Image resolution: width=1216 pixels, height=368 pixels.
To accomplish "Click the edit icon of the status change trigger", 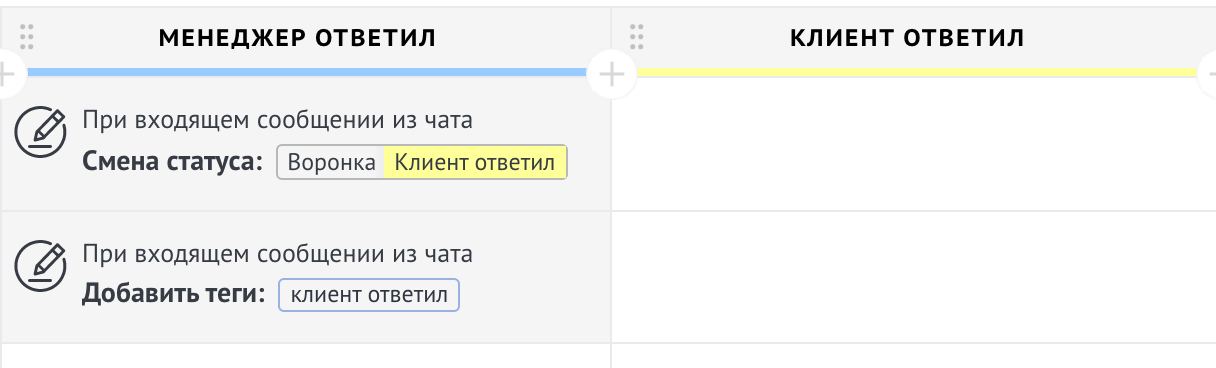I will pos(40,131).
